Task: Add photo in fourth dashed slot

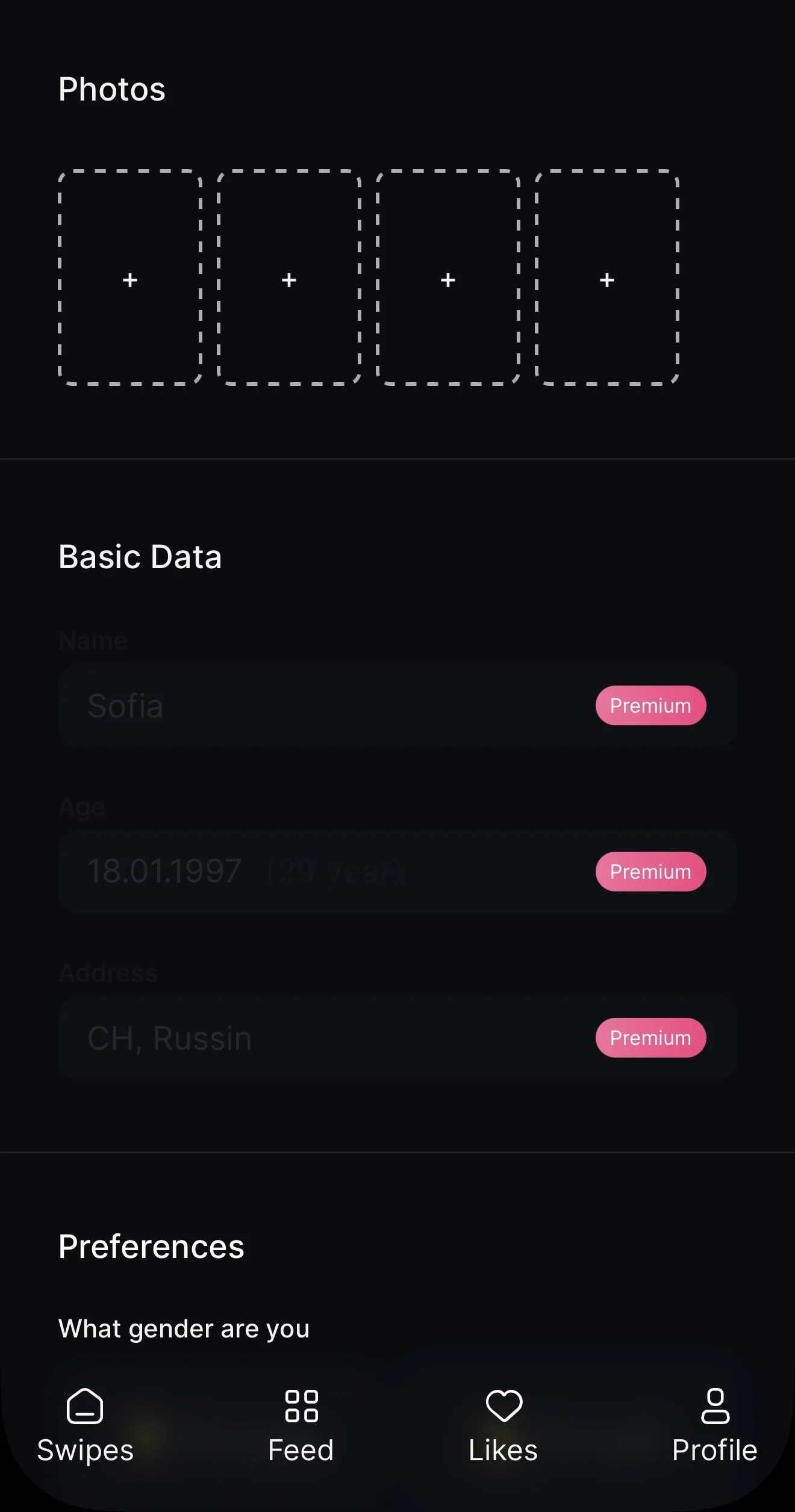Action: [607, 277]
